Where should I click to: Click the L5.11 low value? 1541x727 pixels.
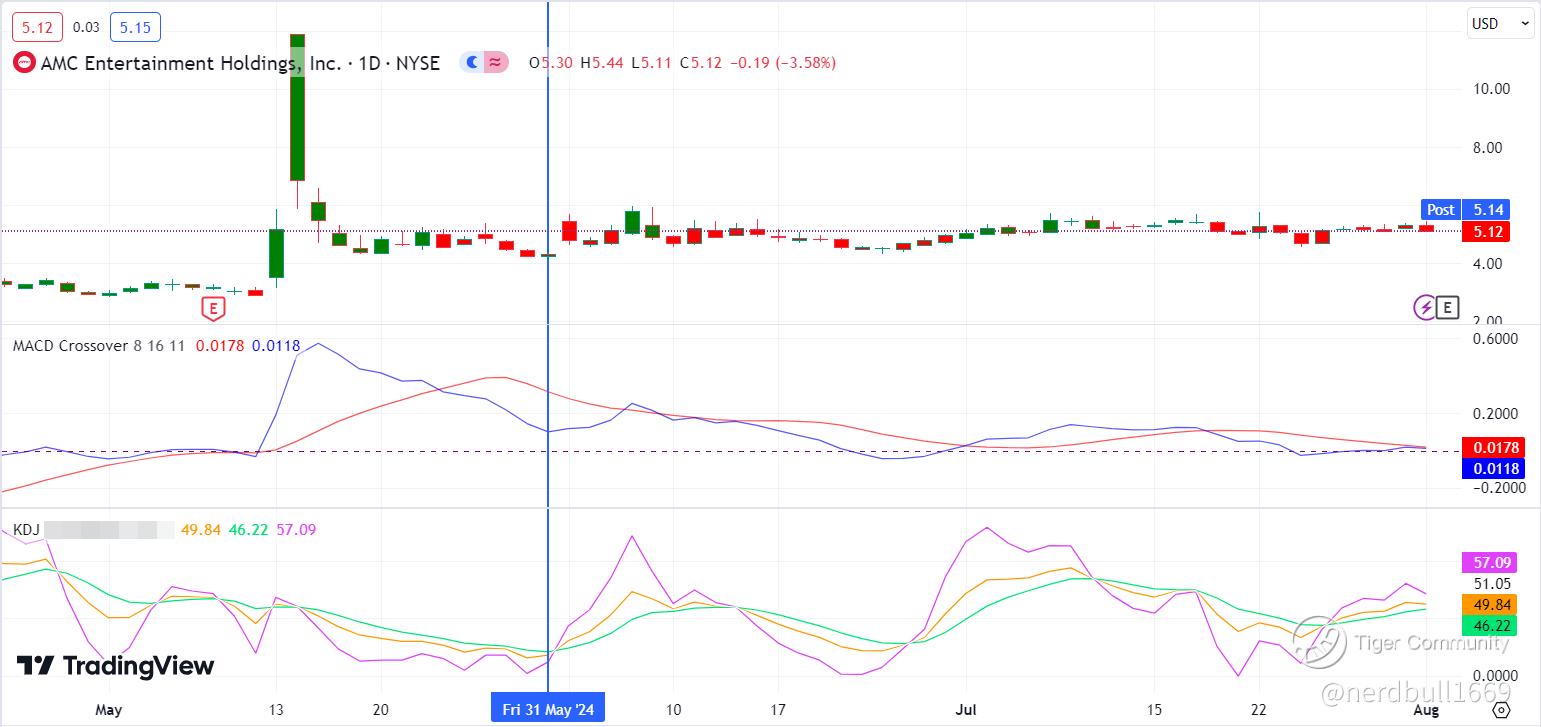pyautogui.click(x=650, y=63)
